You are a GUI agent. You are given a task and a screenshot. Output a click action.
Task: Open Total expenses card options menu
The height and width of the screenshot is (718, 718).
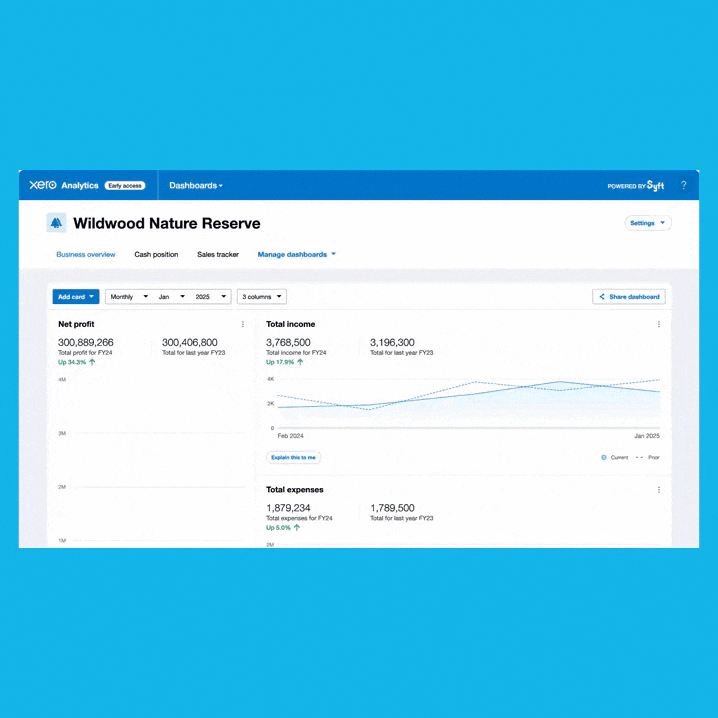[x=658, y=490]
